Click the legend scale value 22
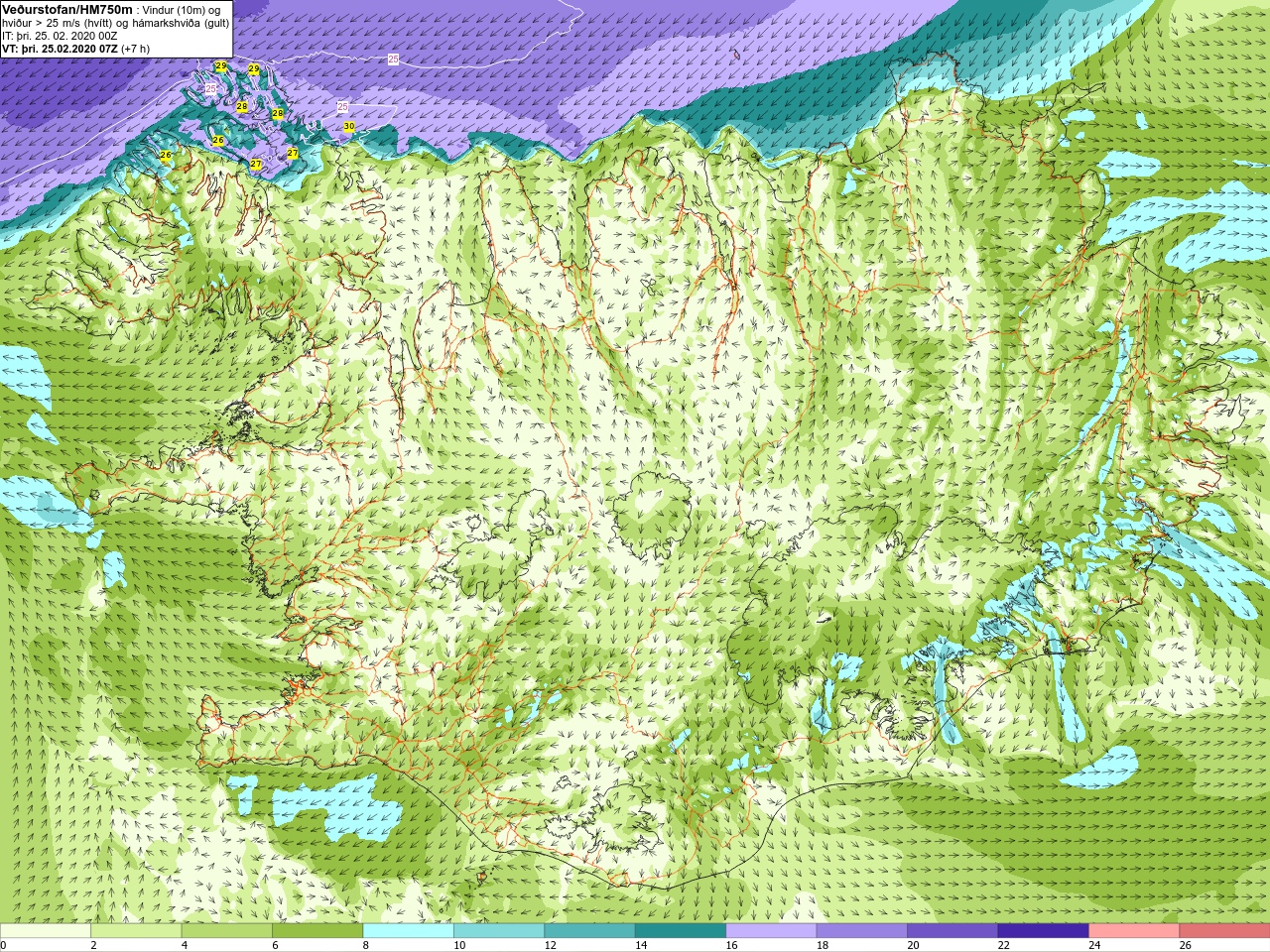 [1004, 945]
